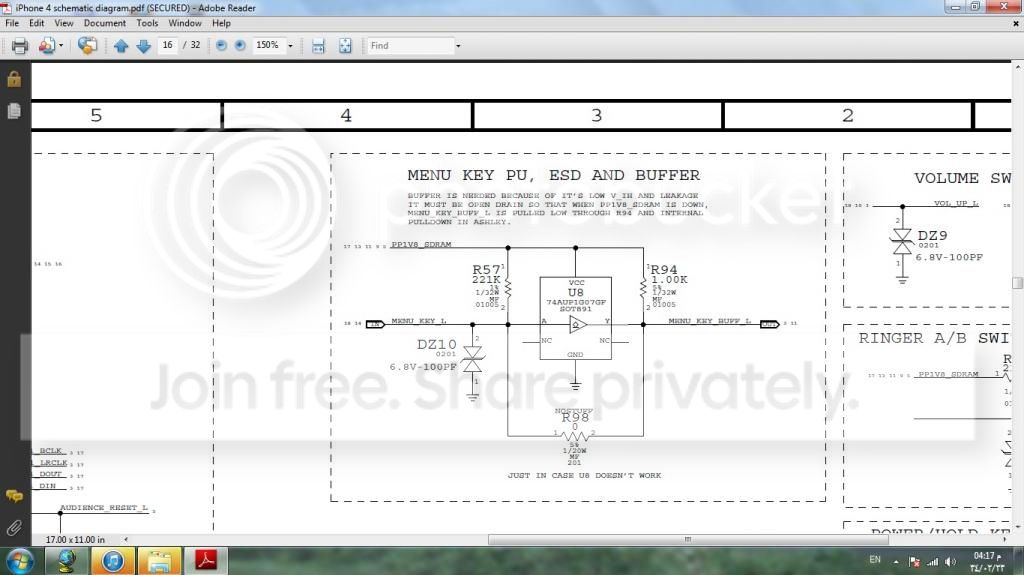Click the fit width scrolling icon

(x=318, y=46)
